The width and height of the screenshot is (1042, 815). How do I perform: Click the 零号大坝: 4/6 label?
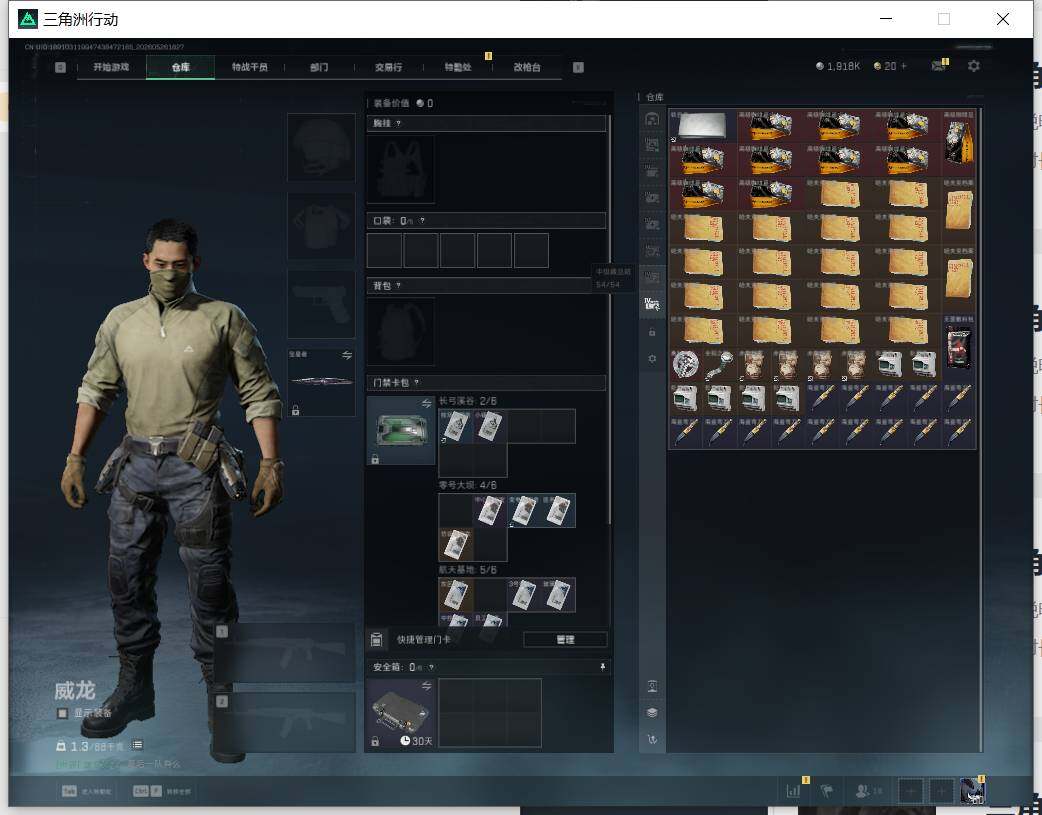(x=467, y=485)
